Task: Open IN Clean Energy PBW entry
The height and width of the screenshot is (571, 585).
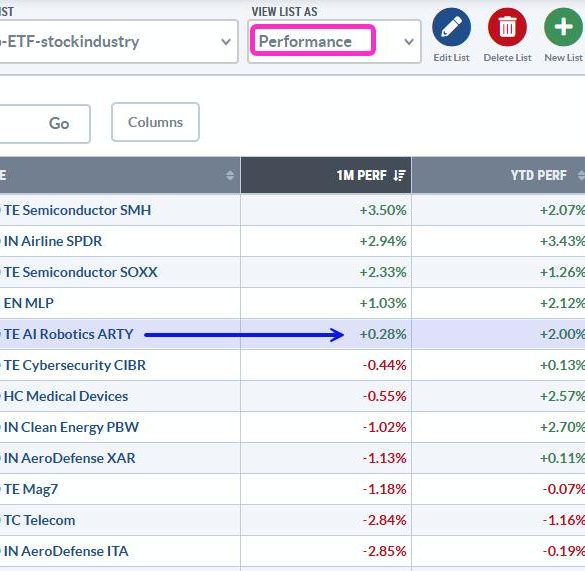Action: coord(71,427)
